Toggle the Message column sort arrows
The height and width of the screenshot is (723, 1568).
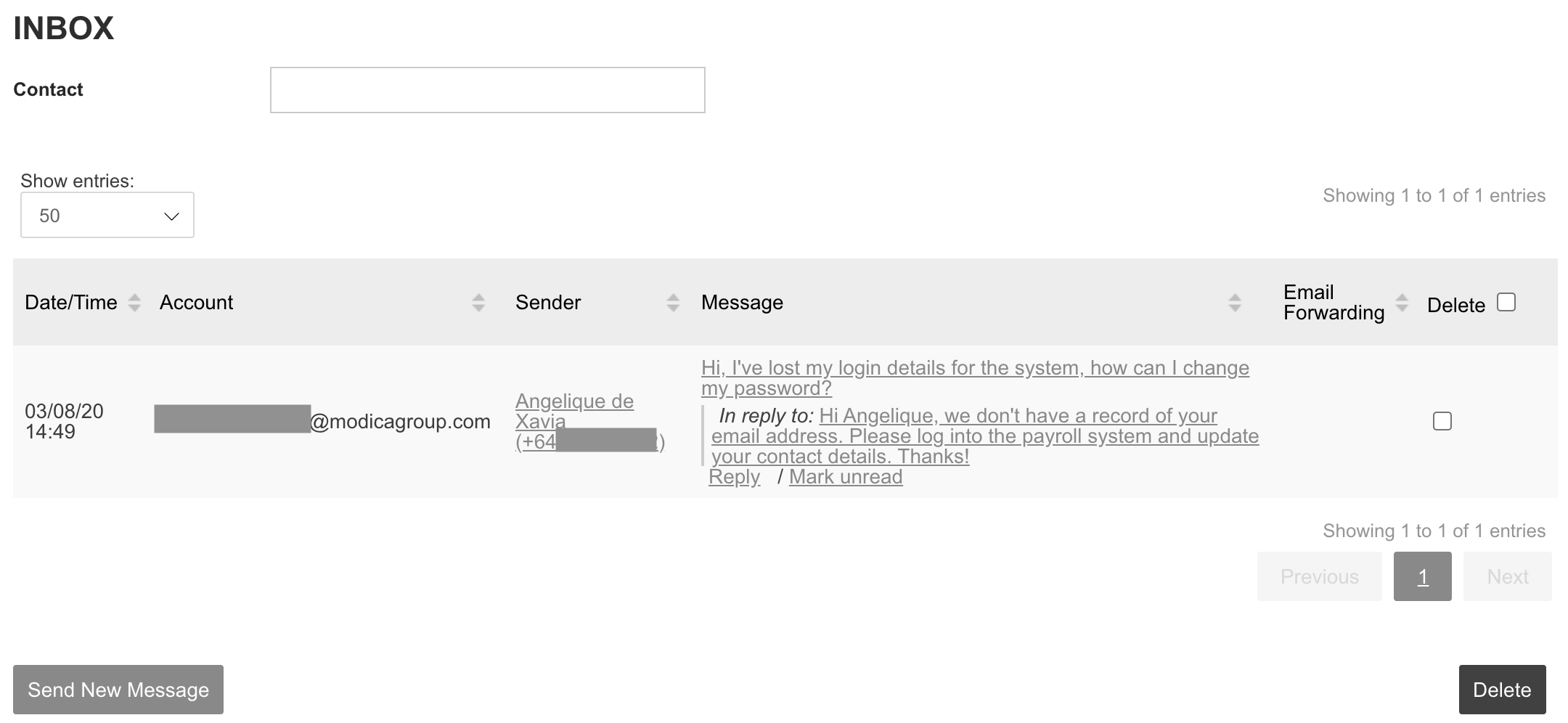tap(1234, 303)
